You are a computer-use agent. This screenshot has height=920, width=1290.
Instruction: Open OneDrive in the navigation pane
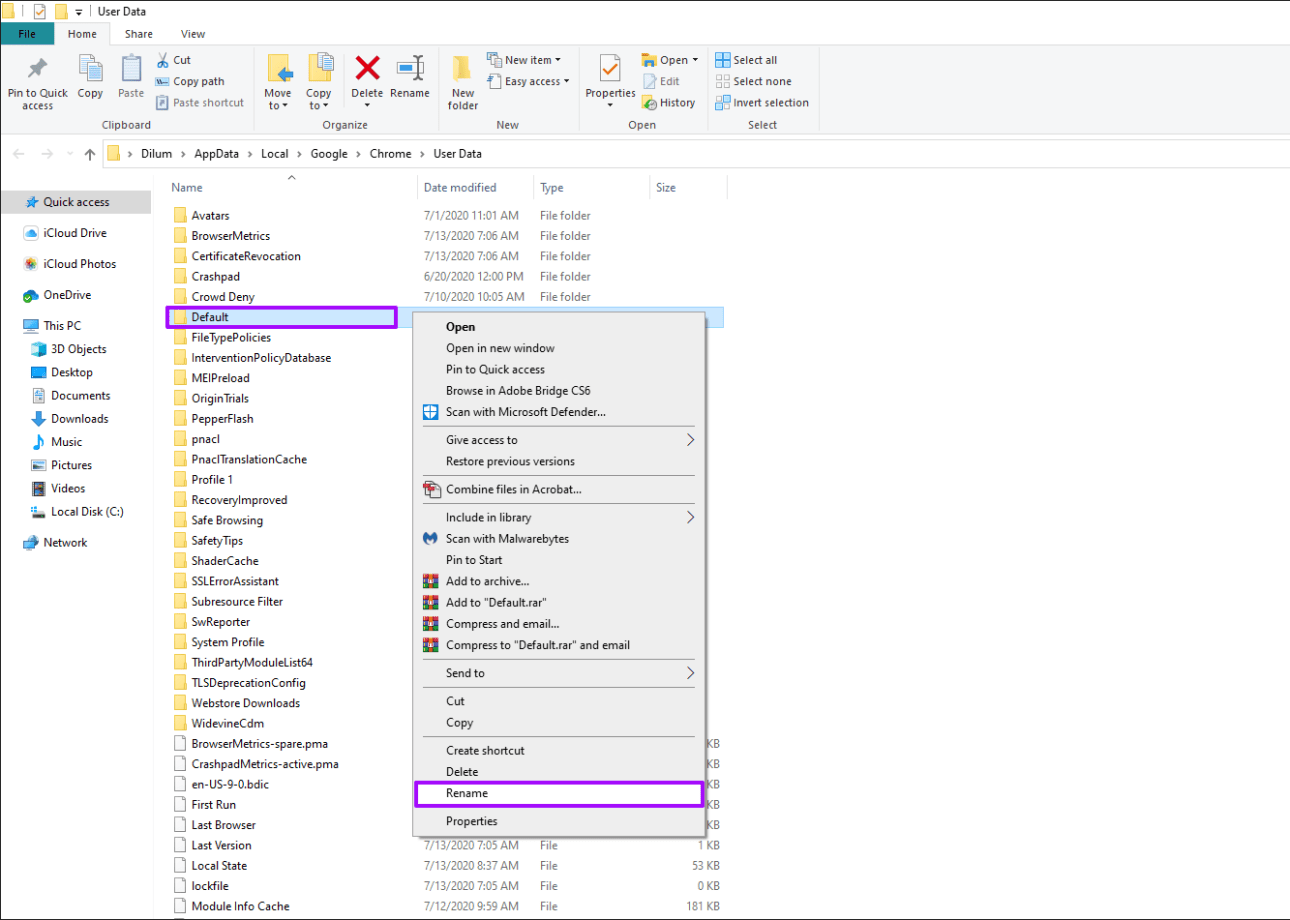tap(67, 295)
